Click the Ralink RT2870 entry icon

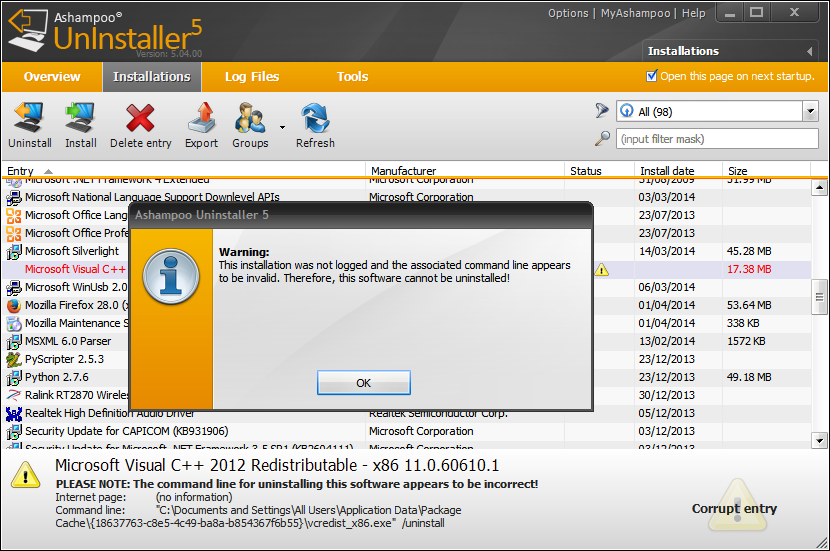pos(14,395)
